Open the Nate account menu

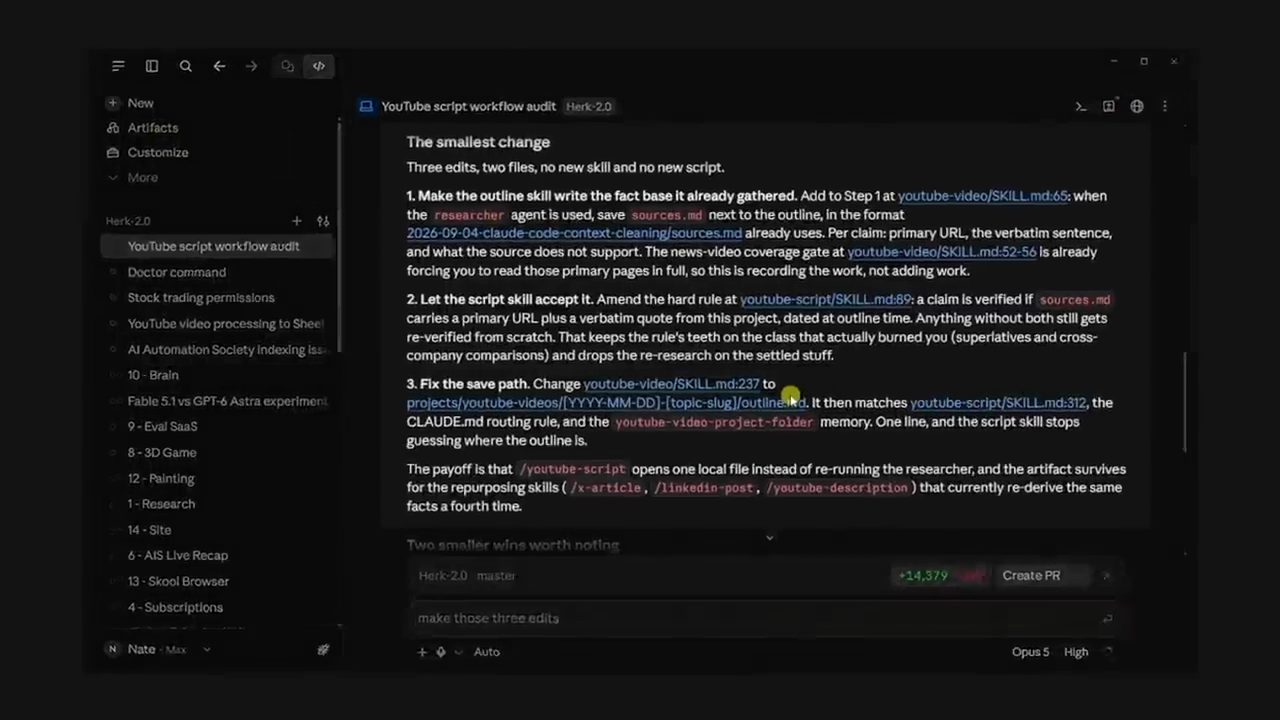160,650
